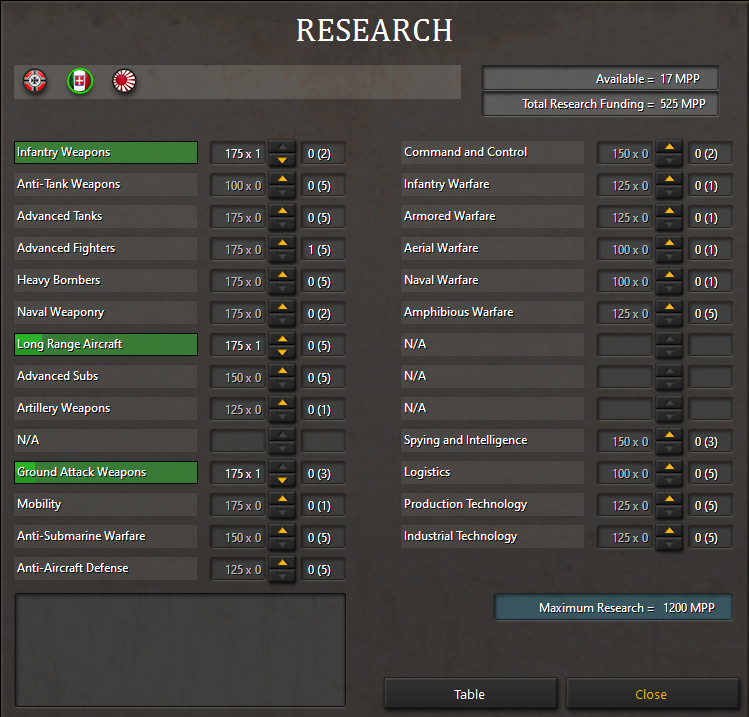749x717 pixels.
Task: Increase Production Technology research with up arrow
Action: point(670,499)
